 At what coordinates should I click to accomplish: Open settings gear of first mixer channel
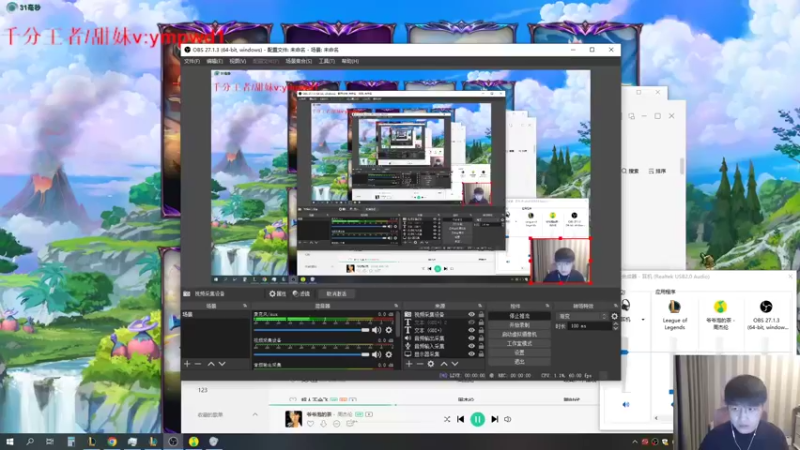tap(389, 330)
